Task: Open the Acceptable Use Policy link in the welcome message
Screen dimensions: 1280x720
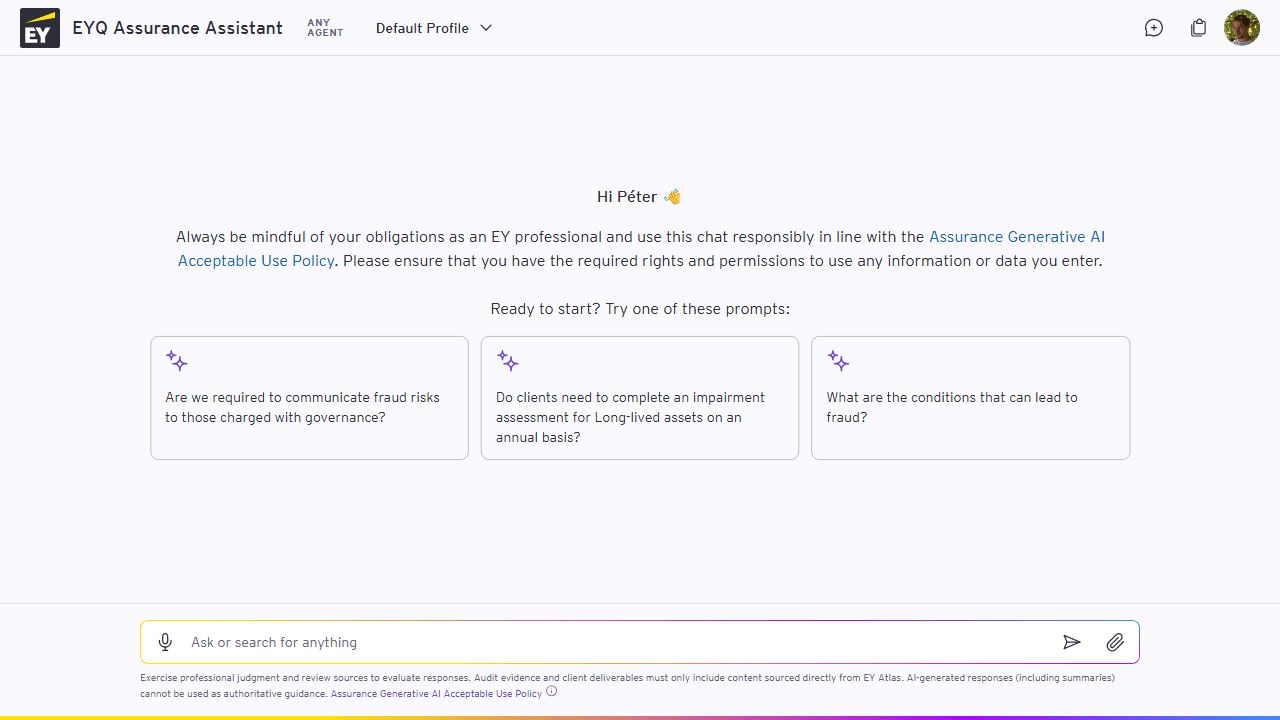Action: [642, 249]
